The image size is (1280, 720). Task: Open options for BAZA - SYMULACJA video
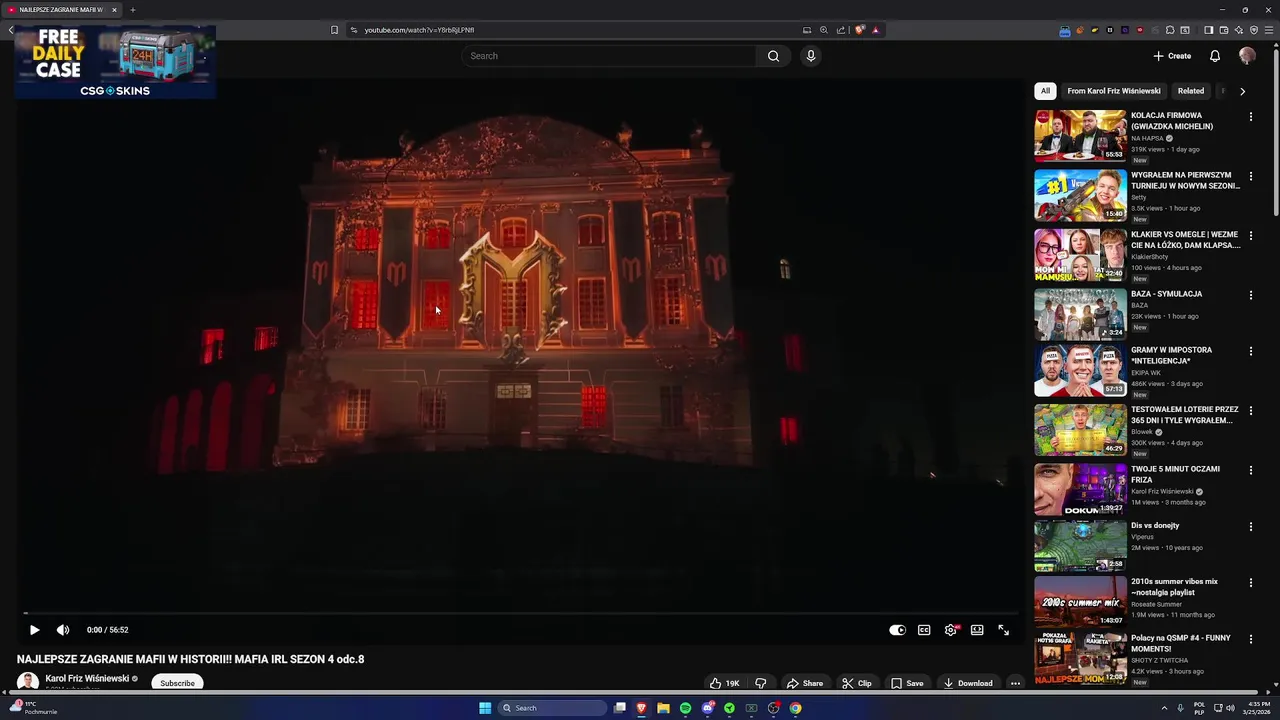(1250, 295)
